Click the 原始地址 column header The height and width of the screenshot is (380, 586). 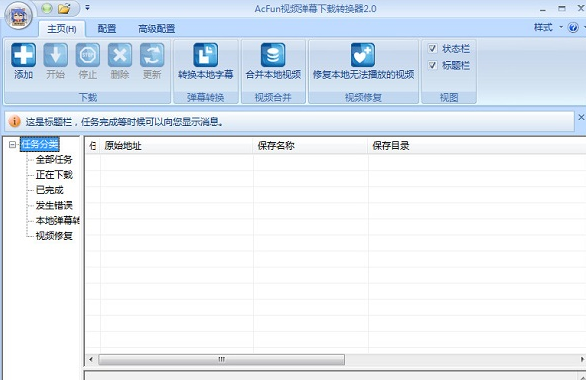(x=177, y=146)
